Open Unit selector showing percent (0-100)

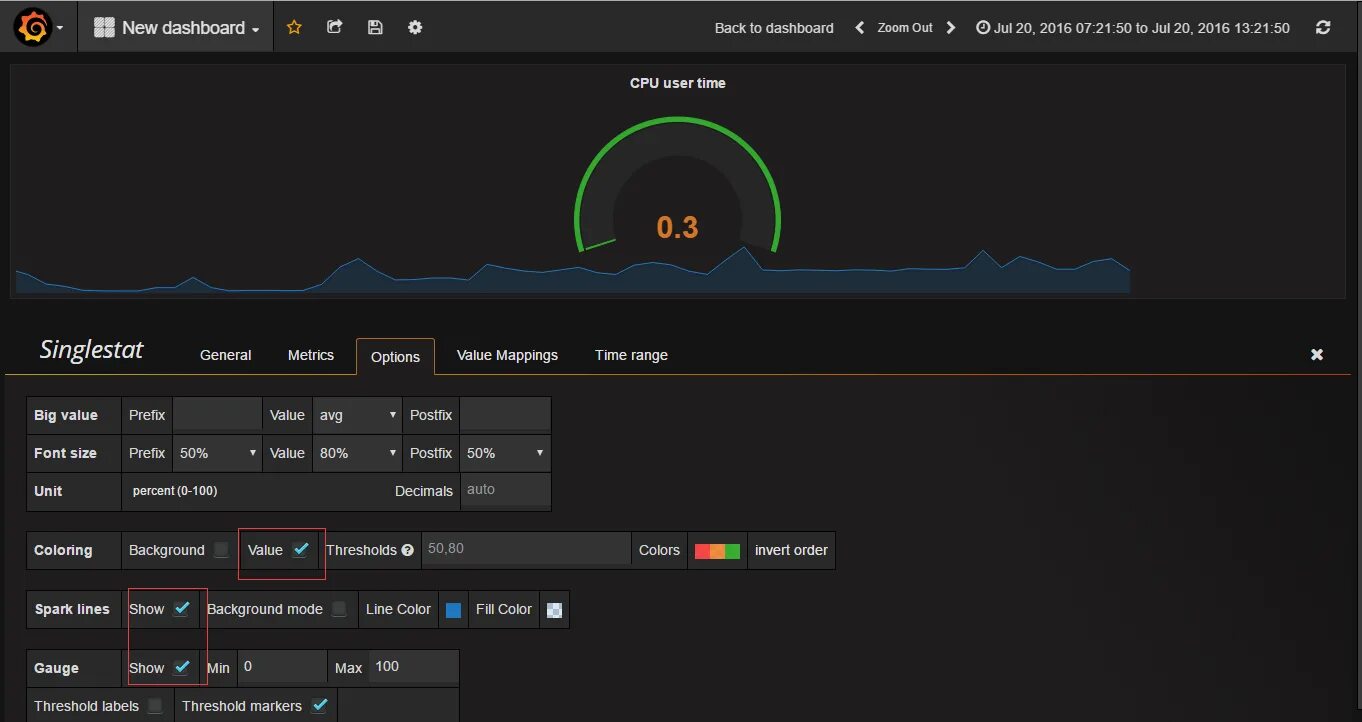(175, 491)
